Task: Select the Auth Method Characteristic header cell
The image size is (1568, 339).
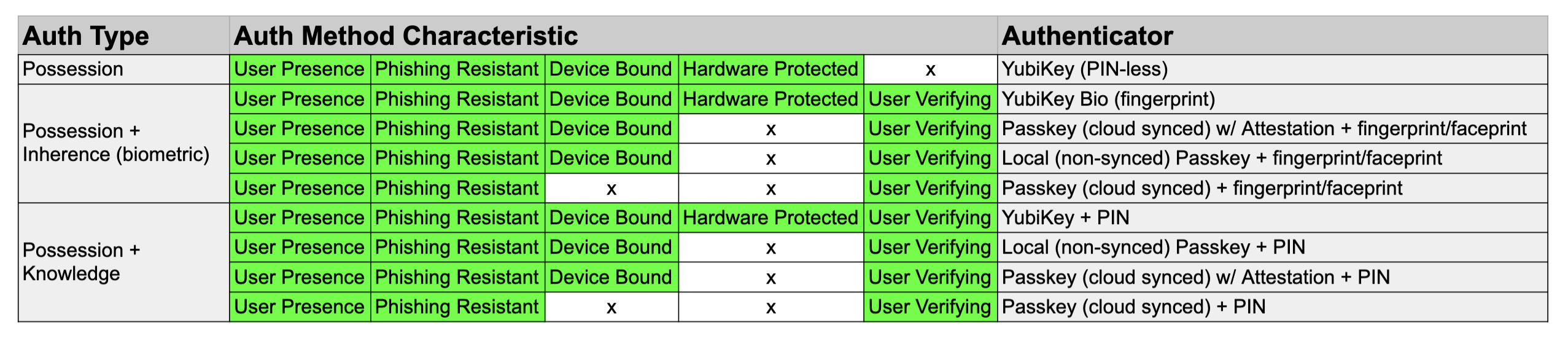Action: coord(406,36)
